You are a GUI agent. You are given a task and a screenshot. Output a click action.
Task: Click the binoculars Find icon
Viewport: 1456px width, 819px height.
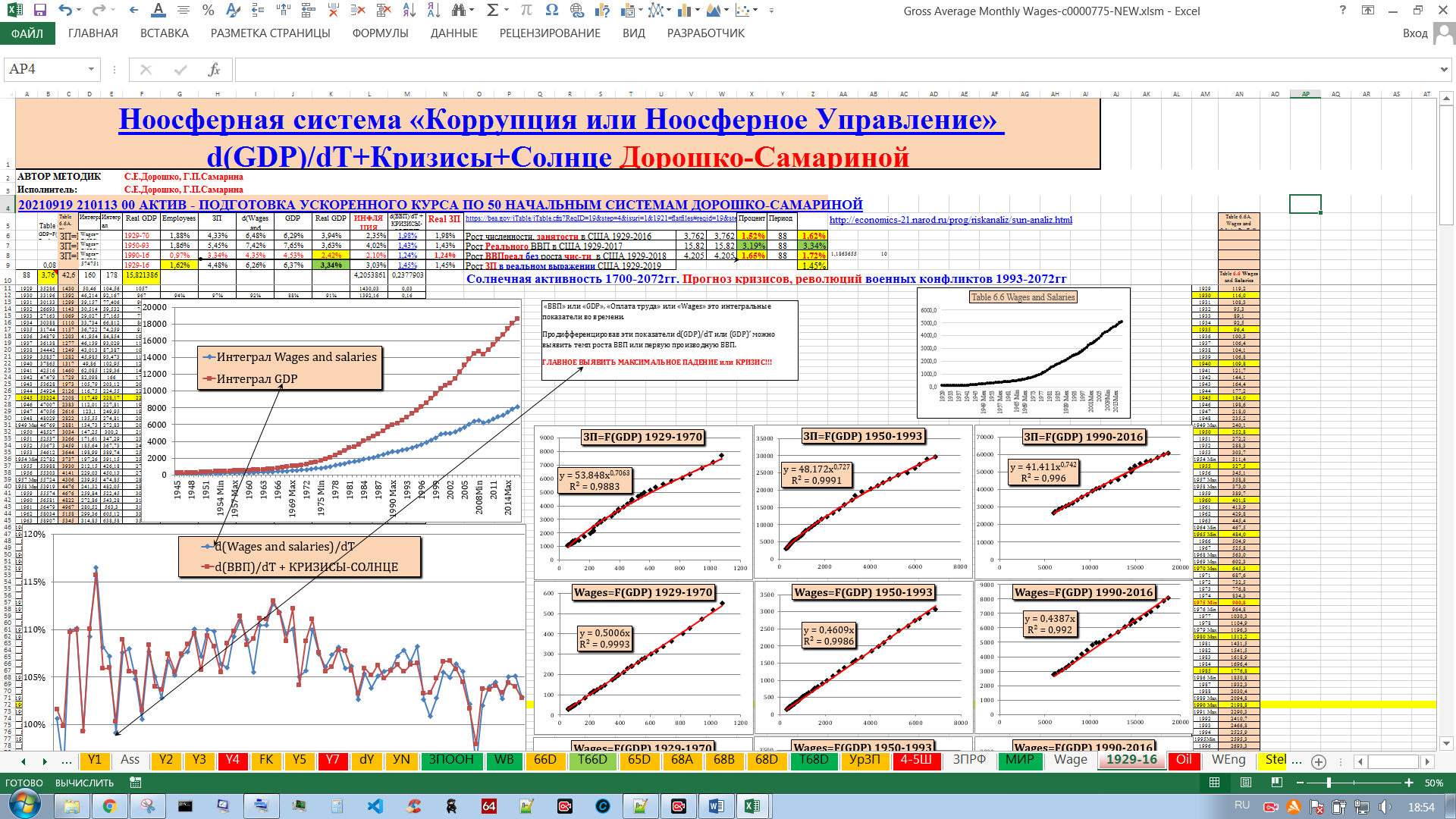pos(458,11)
